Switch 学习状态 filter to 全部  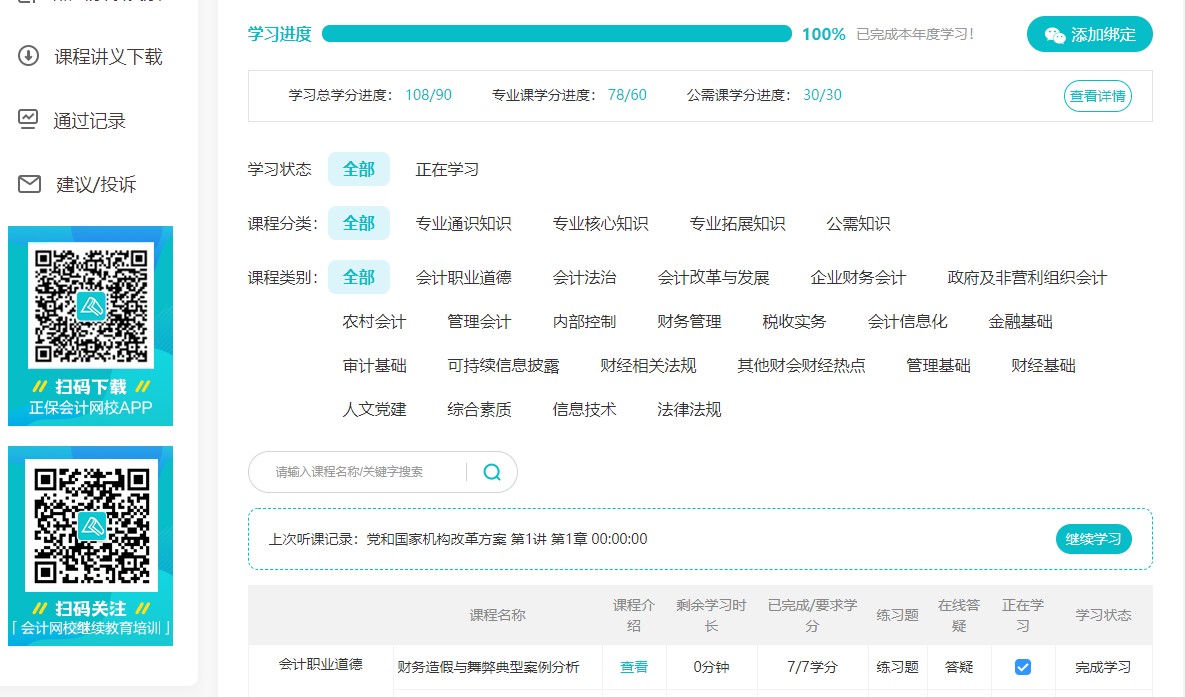359,169
